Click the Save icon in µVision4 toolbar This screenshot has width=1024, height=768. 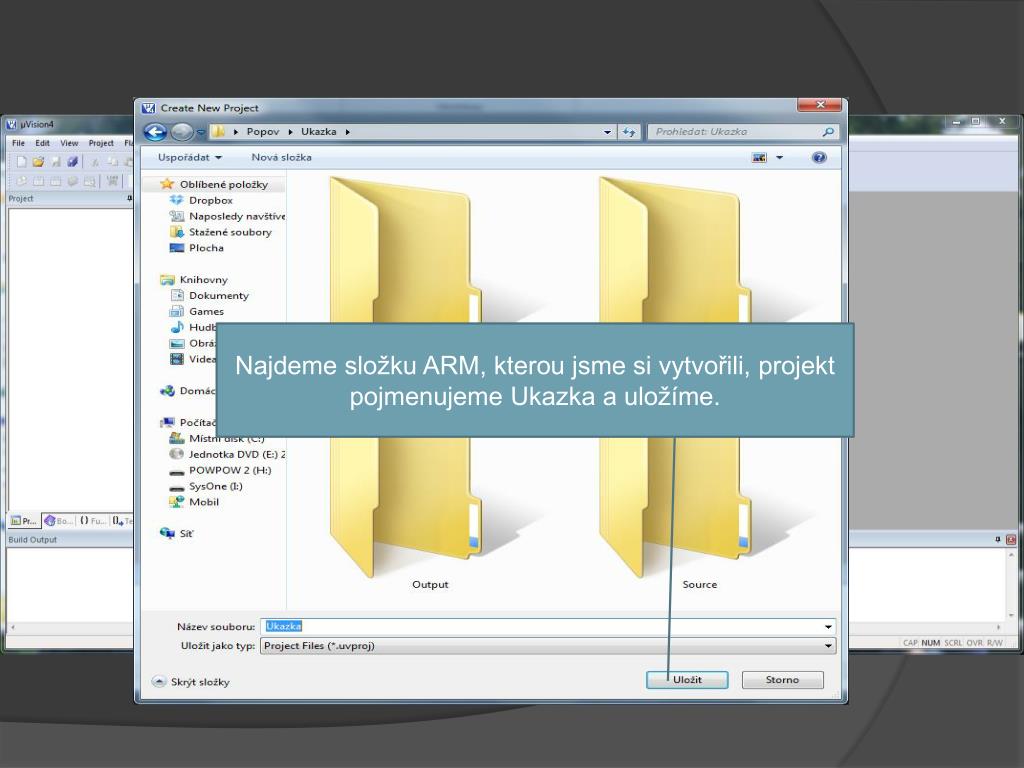(56, 161)
